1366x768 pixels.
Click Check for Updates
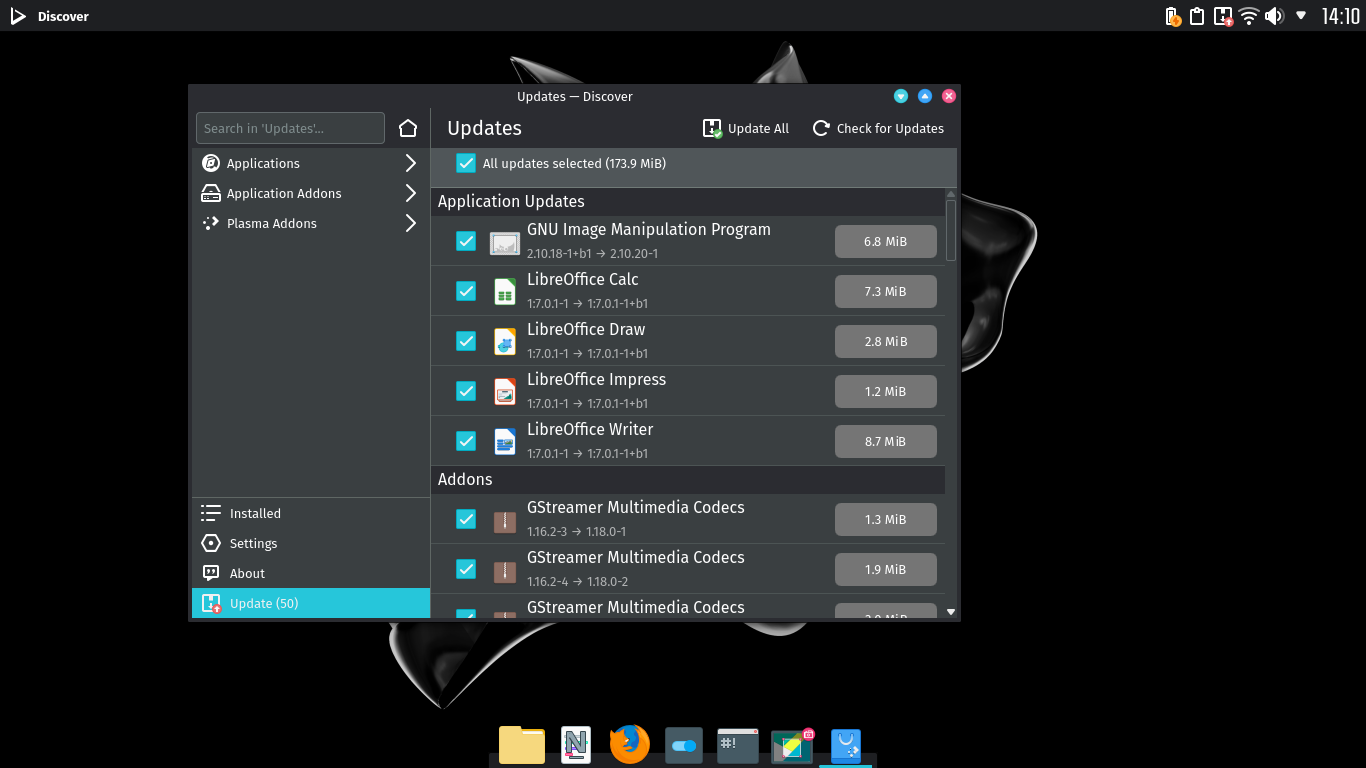pos(878,128)
